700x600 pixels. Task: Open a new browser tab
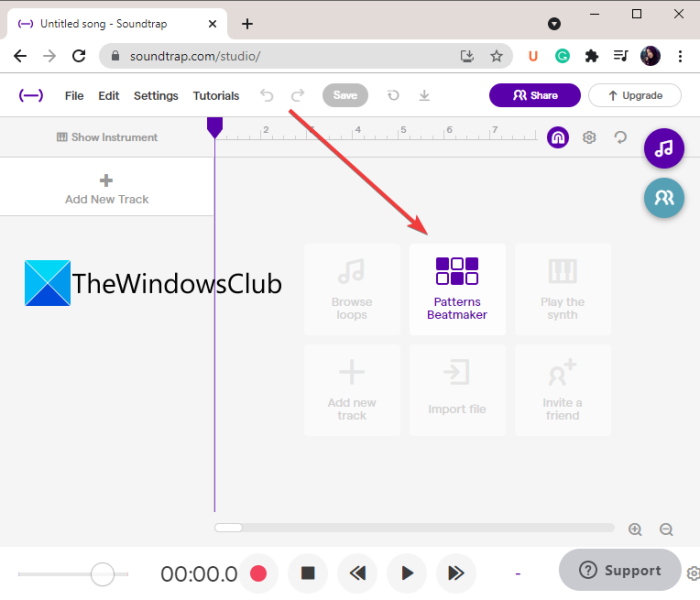coord(247,24)
